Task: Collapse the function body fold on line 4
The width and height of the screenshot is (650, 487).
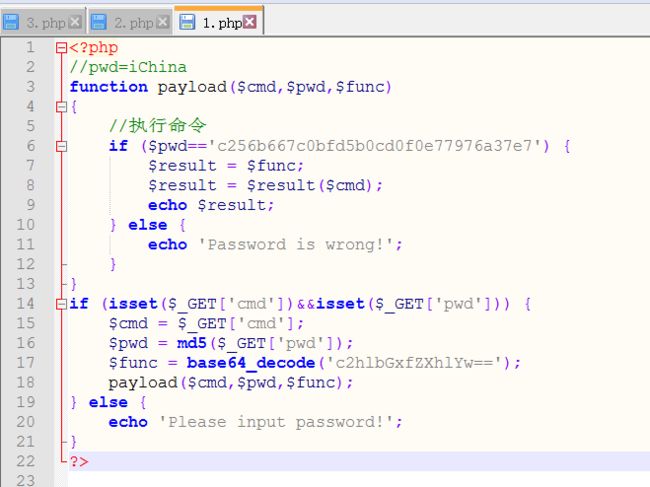Action: coord(61,107)
